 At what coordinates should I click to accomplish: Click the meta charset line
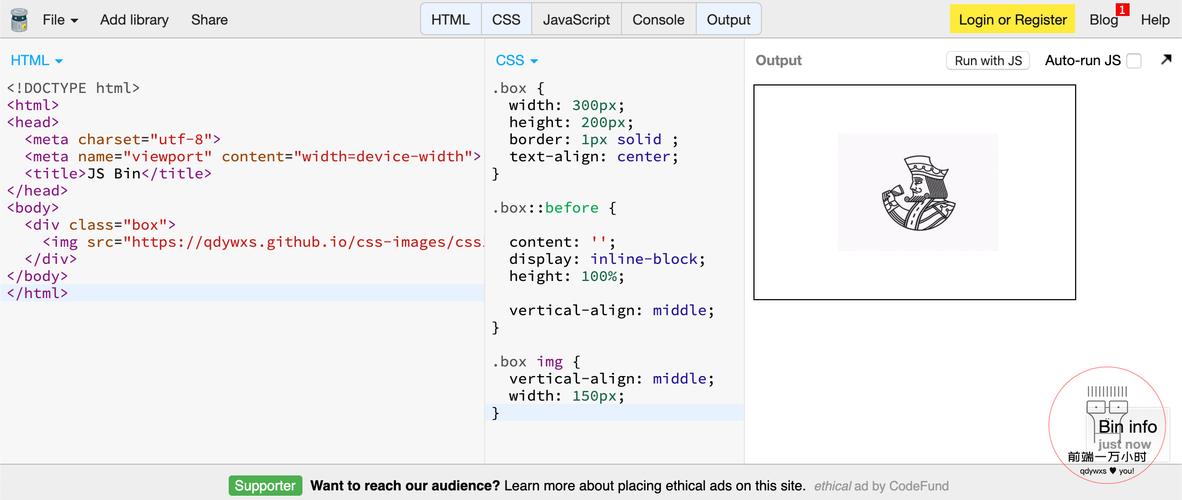pos(122,139)
